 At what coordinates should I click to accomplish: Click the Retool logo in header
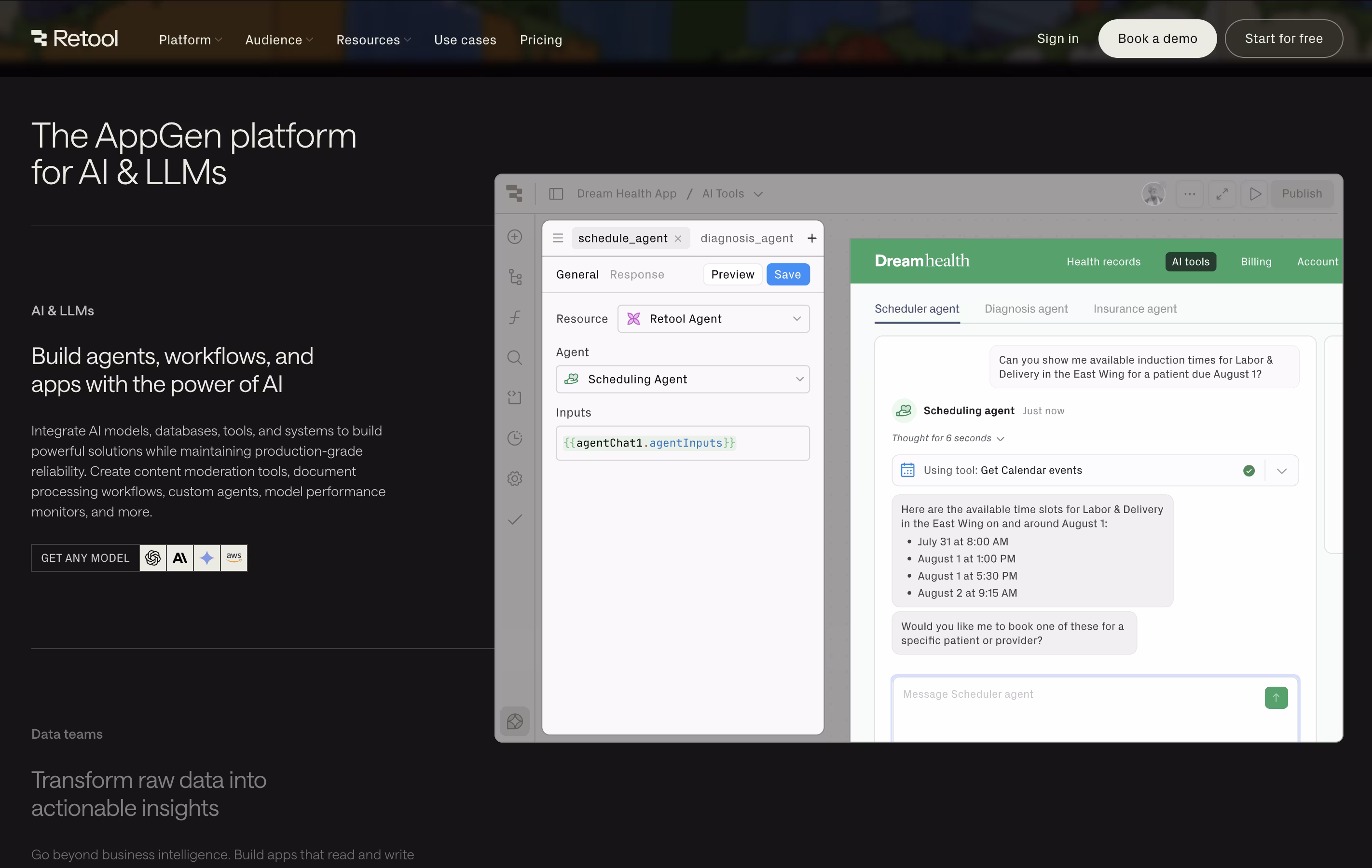(x=75, y=39)
